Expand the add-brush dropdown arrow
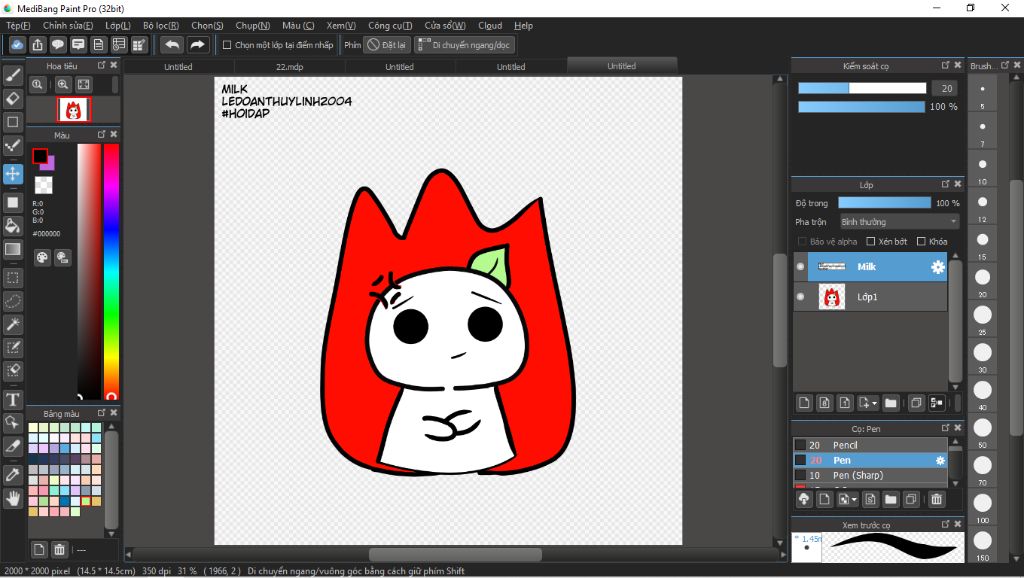This screenshot has height=578, width=1024. click(854, 500)
